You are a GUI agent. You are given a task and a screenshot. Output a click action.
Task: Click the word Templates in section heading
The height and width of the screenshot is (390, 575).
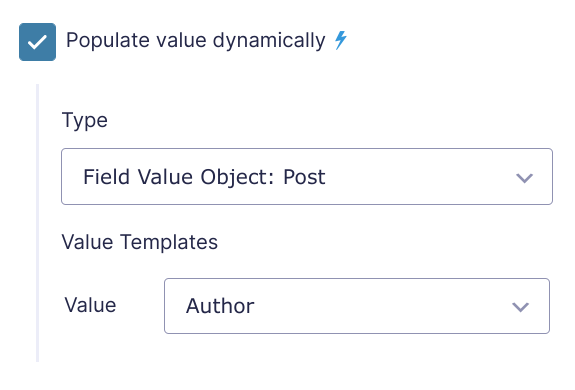169,242
